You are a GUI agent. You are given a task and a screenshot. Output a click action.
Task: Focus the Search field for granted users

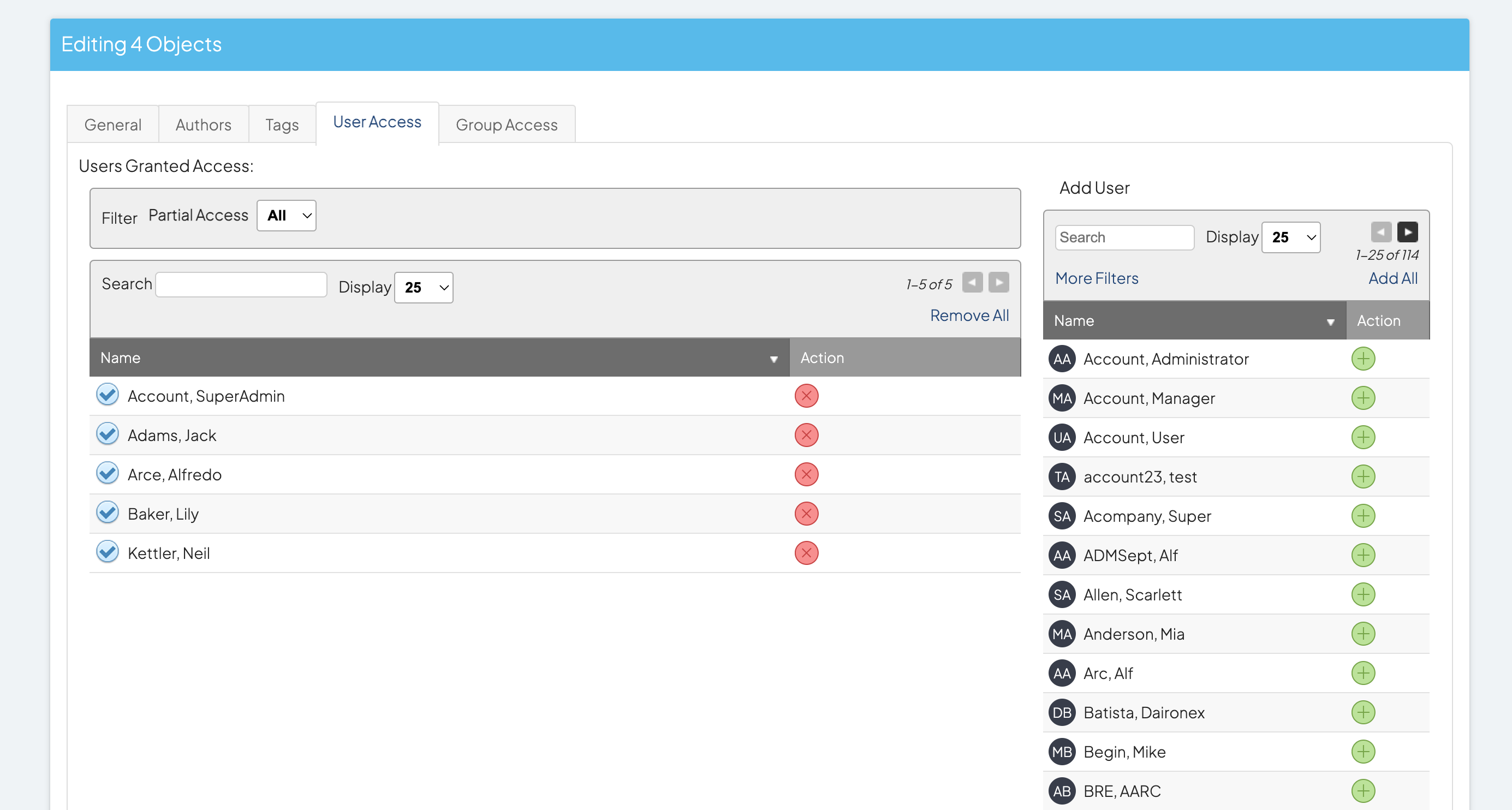pos(241,285)
